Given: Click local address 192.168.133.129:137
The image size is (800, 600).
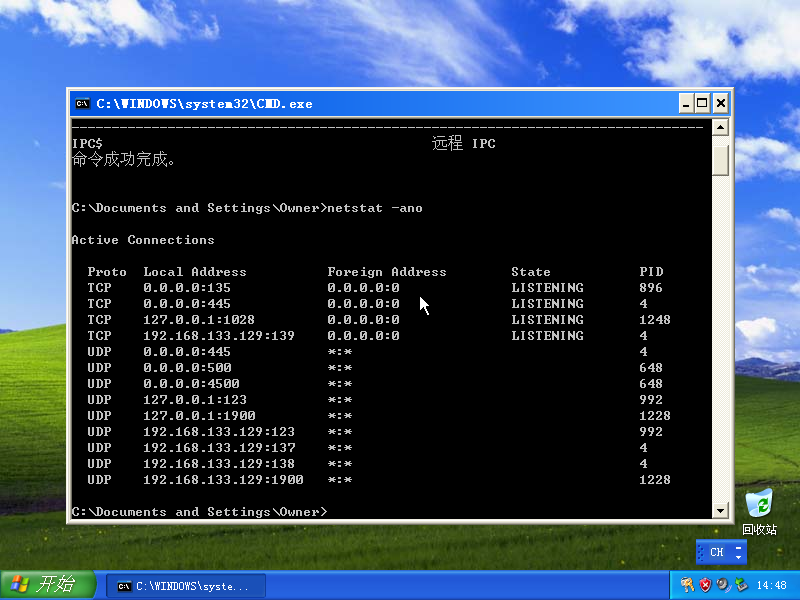Looking at the screenshot, I should tap(218, 447).
